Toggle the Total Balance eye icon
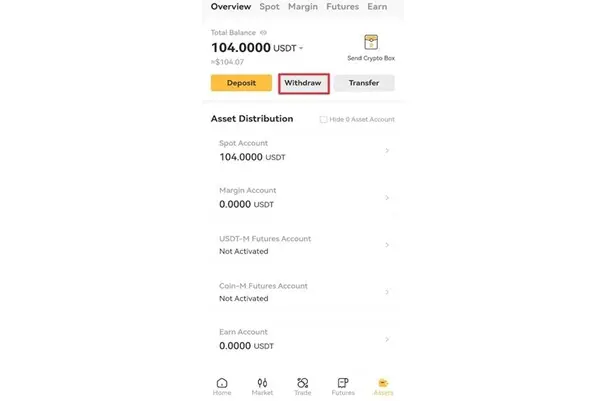Screen dimensions: 602x401 click(263, 33)
